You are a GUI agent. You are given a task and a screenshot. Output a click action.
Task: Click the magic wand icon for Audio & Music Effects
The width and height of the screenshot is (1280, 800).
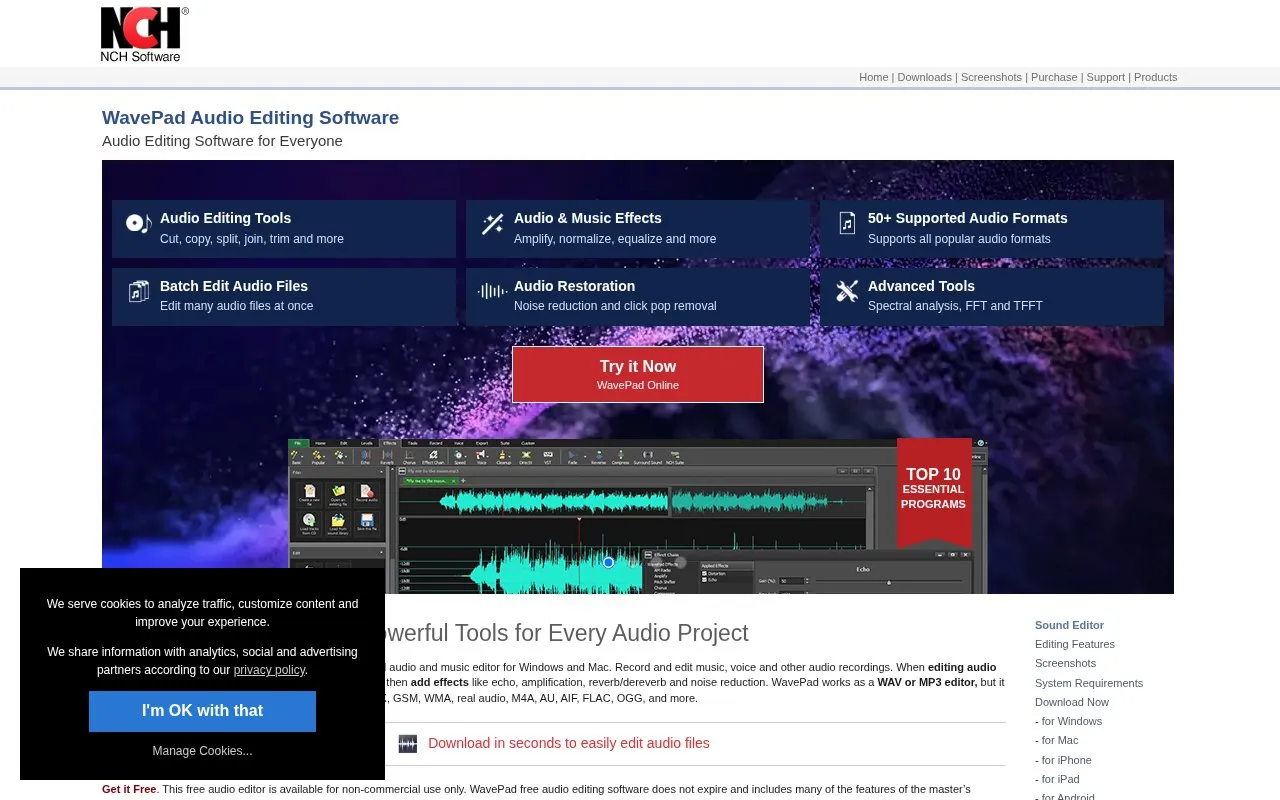click(x=492, y=224)
